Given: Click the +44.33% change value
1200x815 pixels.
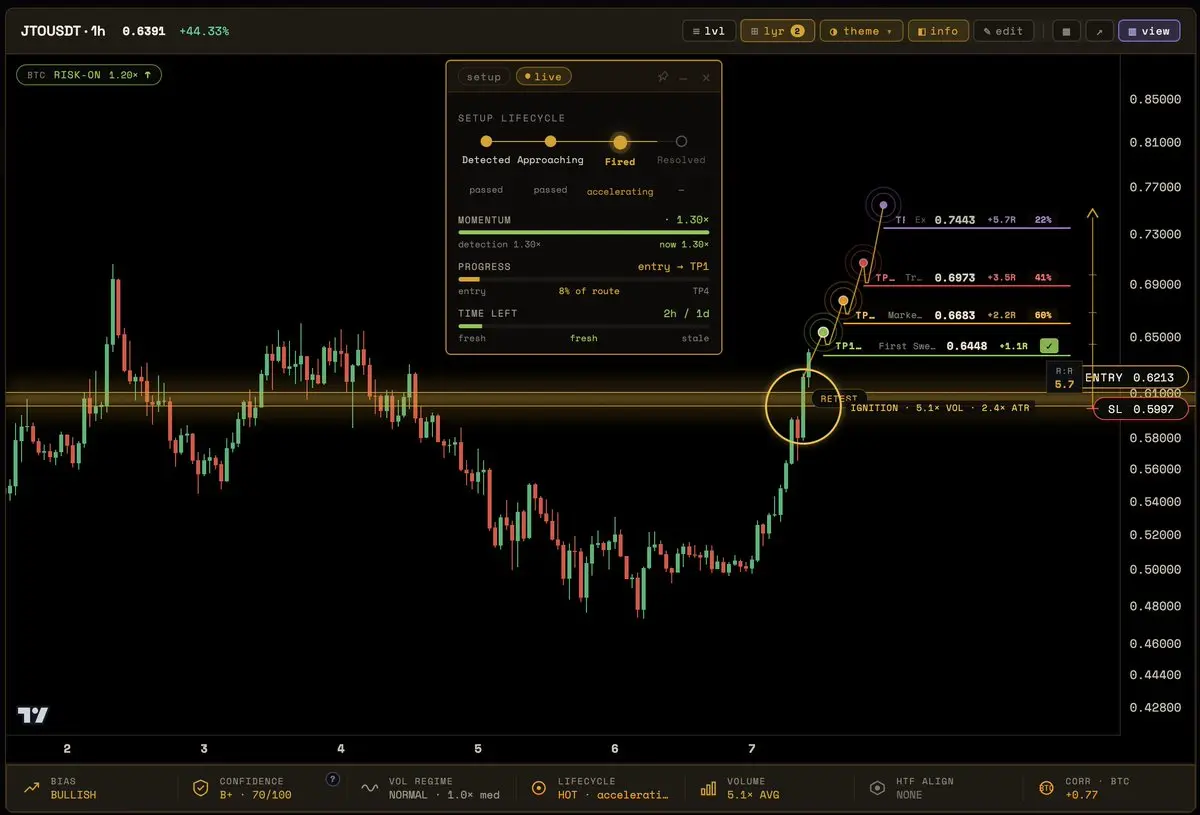Looking at the screenshot, I should (204, 31).
